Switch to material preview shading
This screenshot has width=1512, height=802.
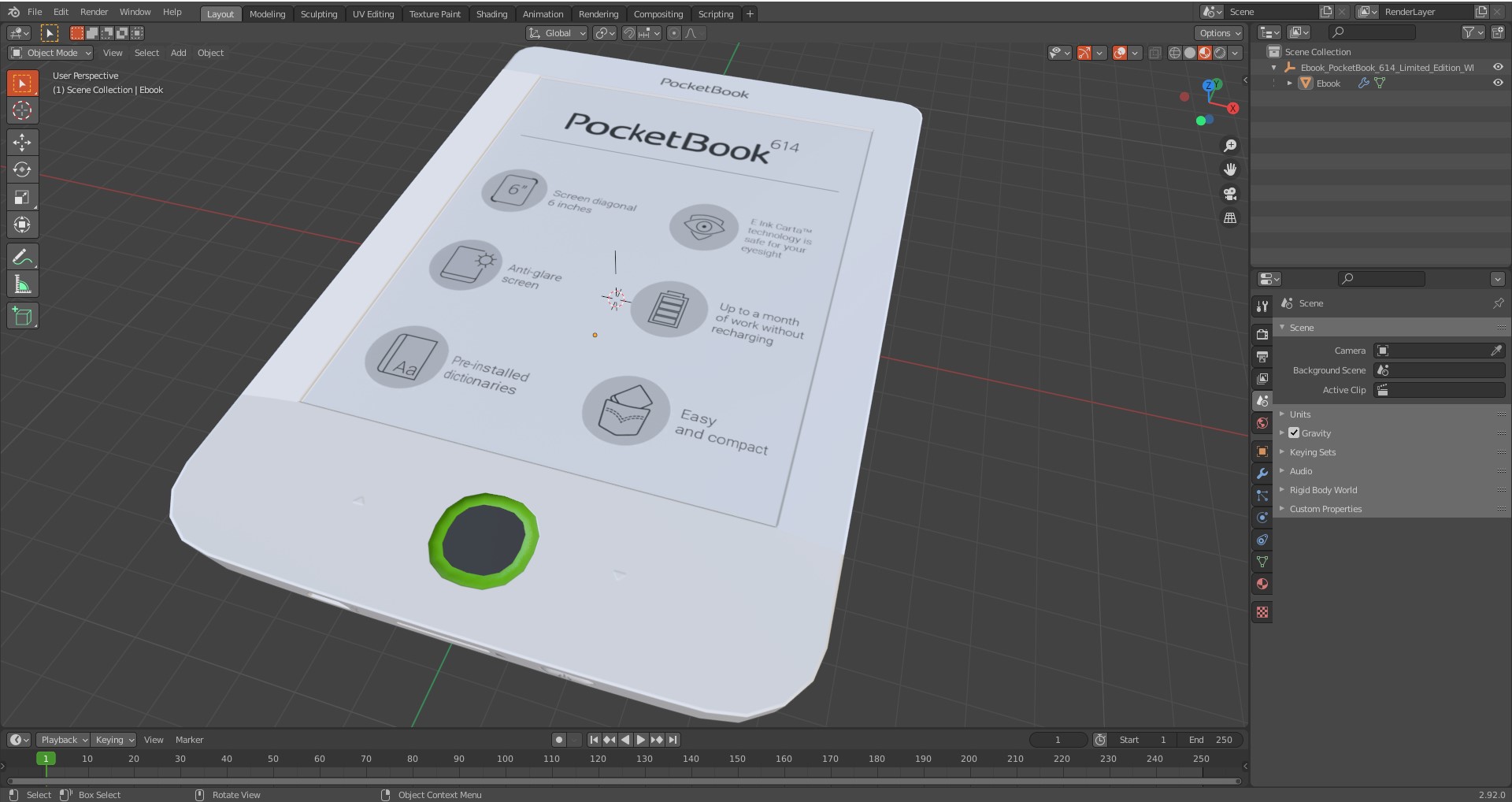click(1205, 53)
